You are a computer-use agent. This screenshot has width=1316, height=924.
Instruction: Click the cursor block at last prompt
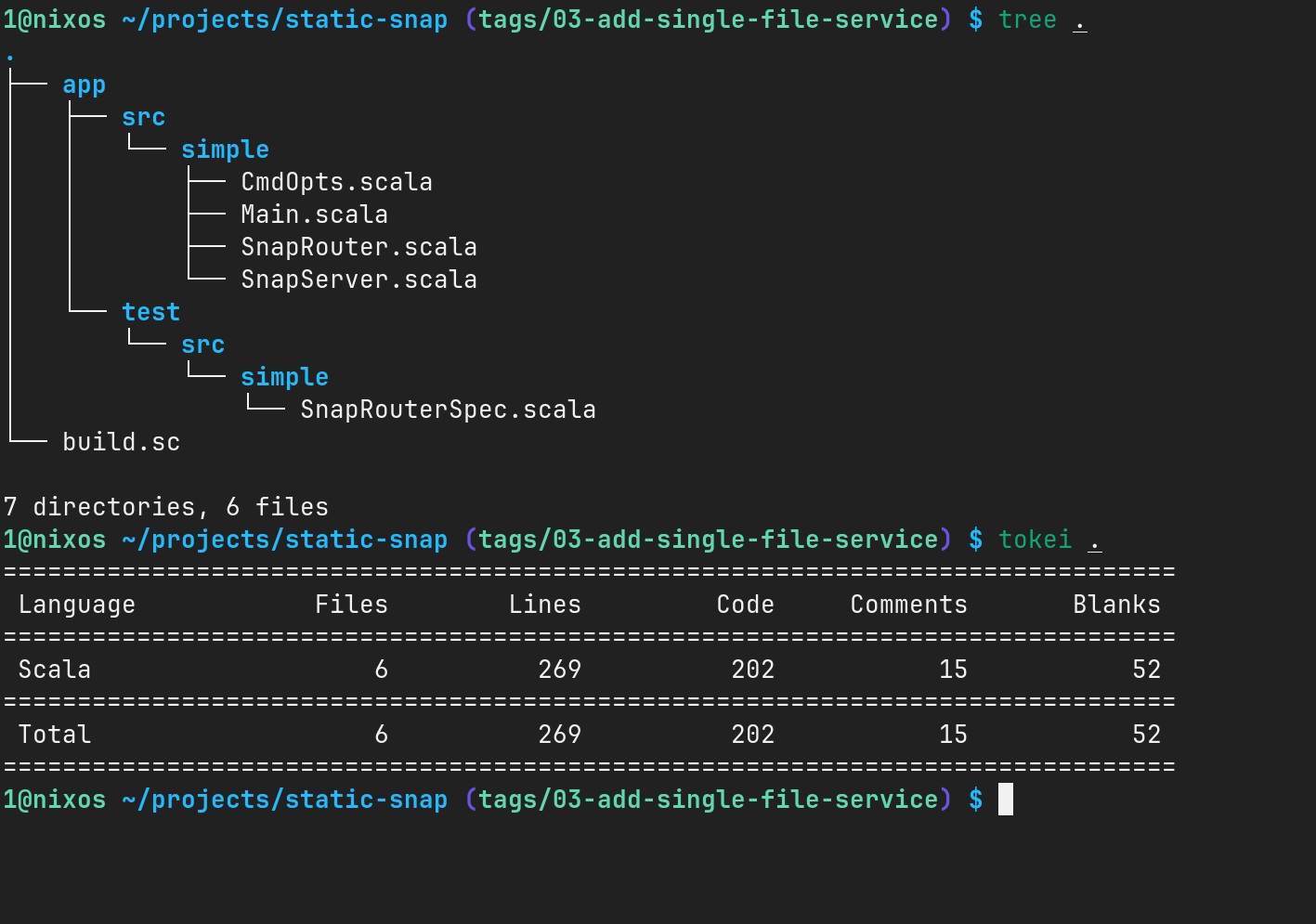coord(1006,800)
